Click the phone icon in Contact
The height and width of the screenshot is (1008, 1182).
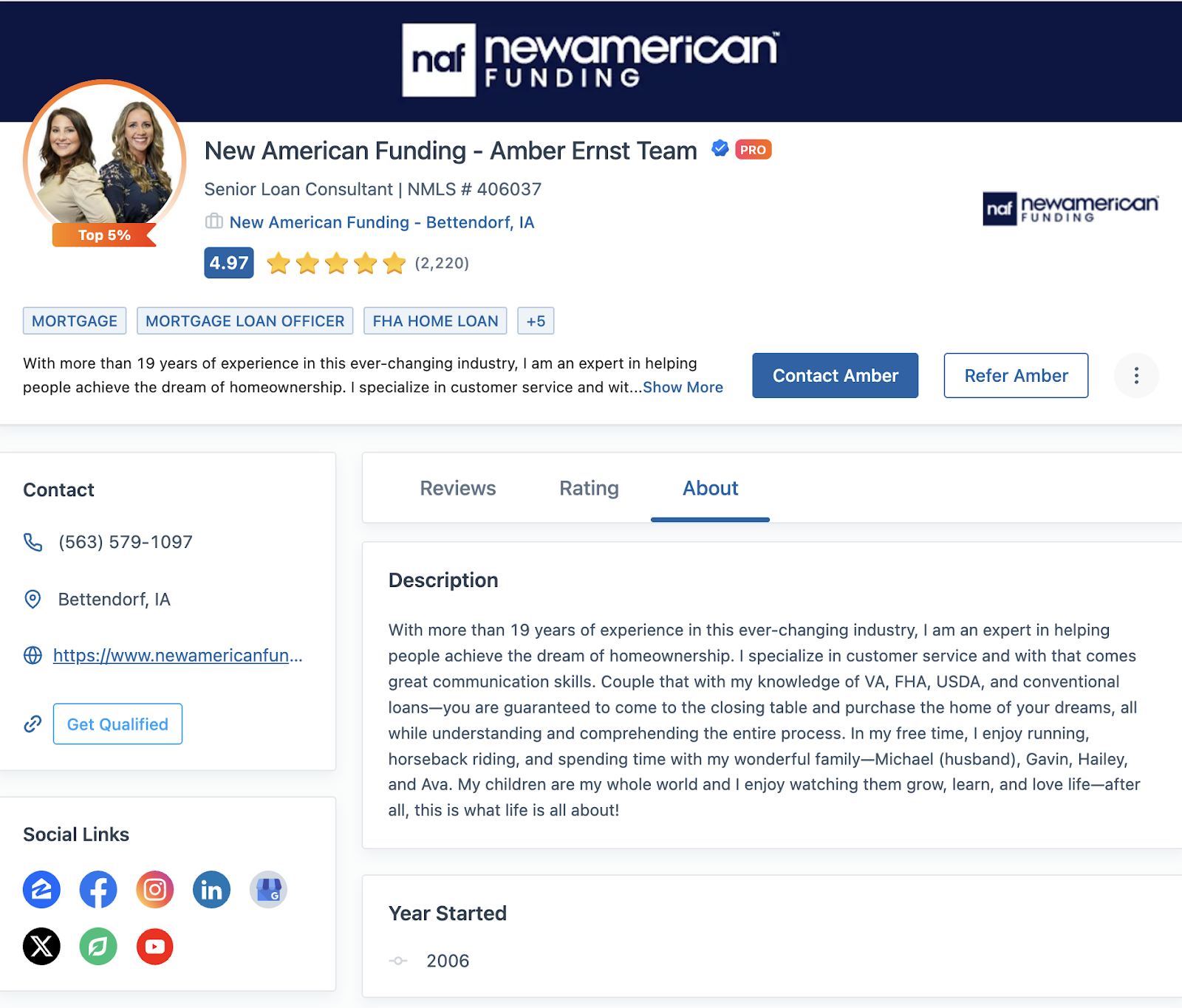[33, 542]
